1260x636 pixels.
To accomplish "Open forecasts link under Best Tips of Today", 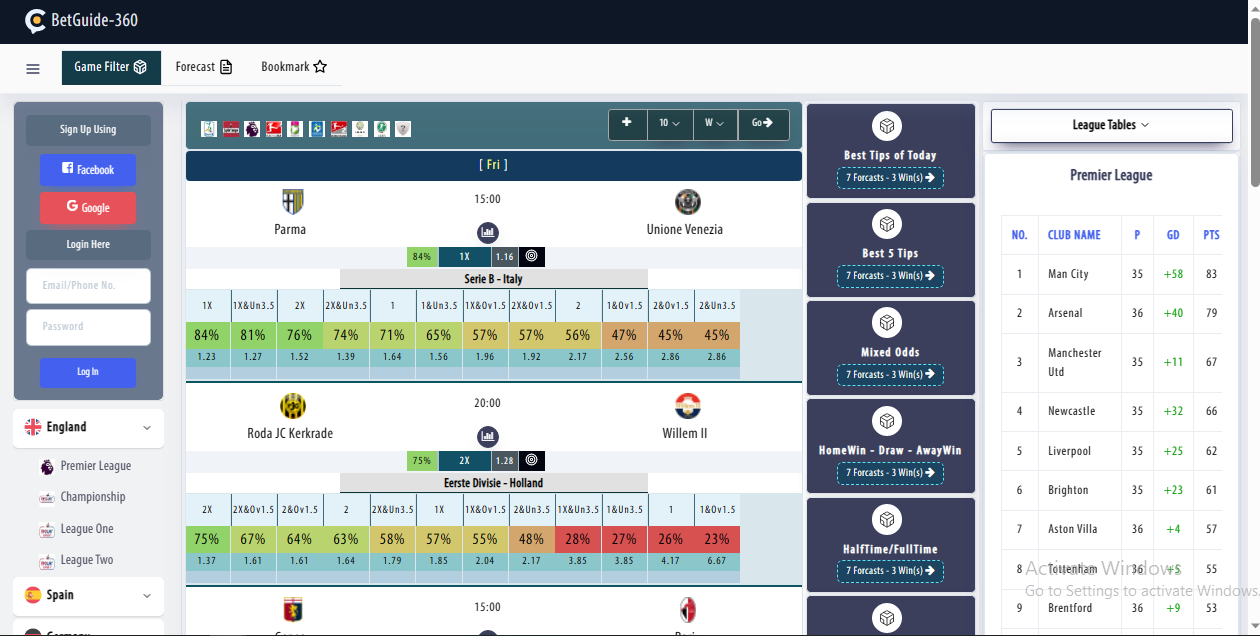I will pos(890,178).
